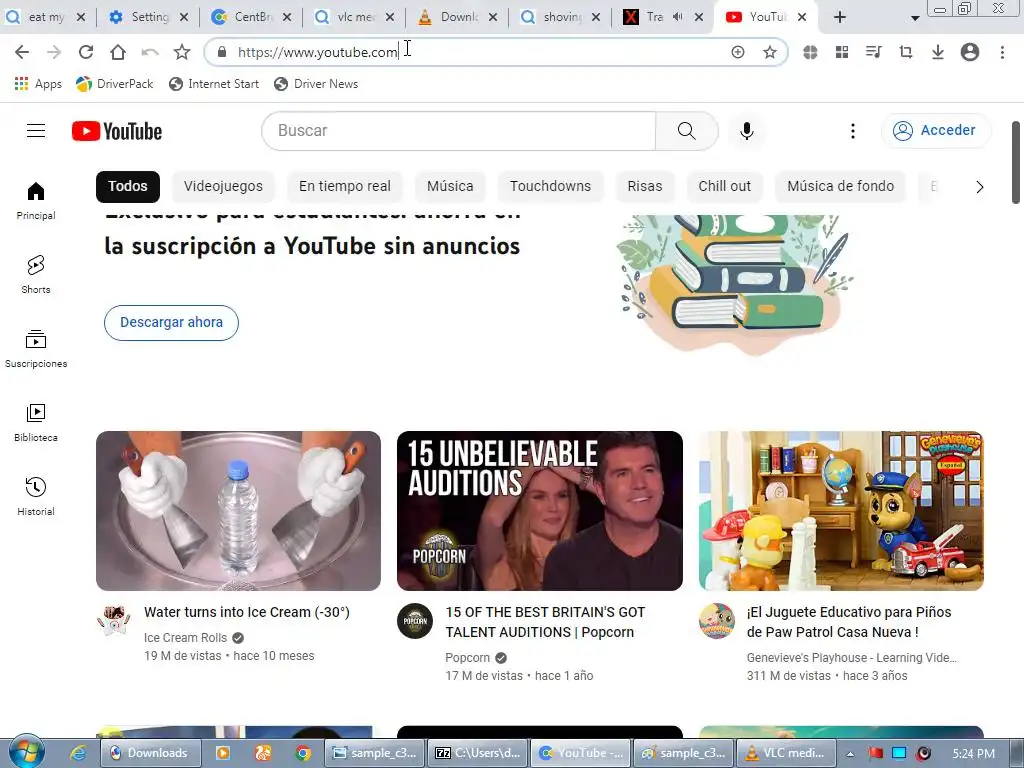Open Historial in the sidebar

click(36, 496)
